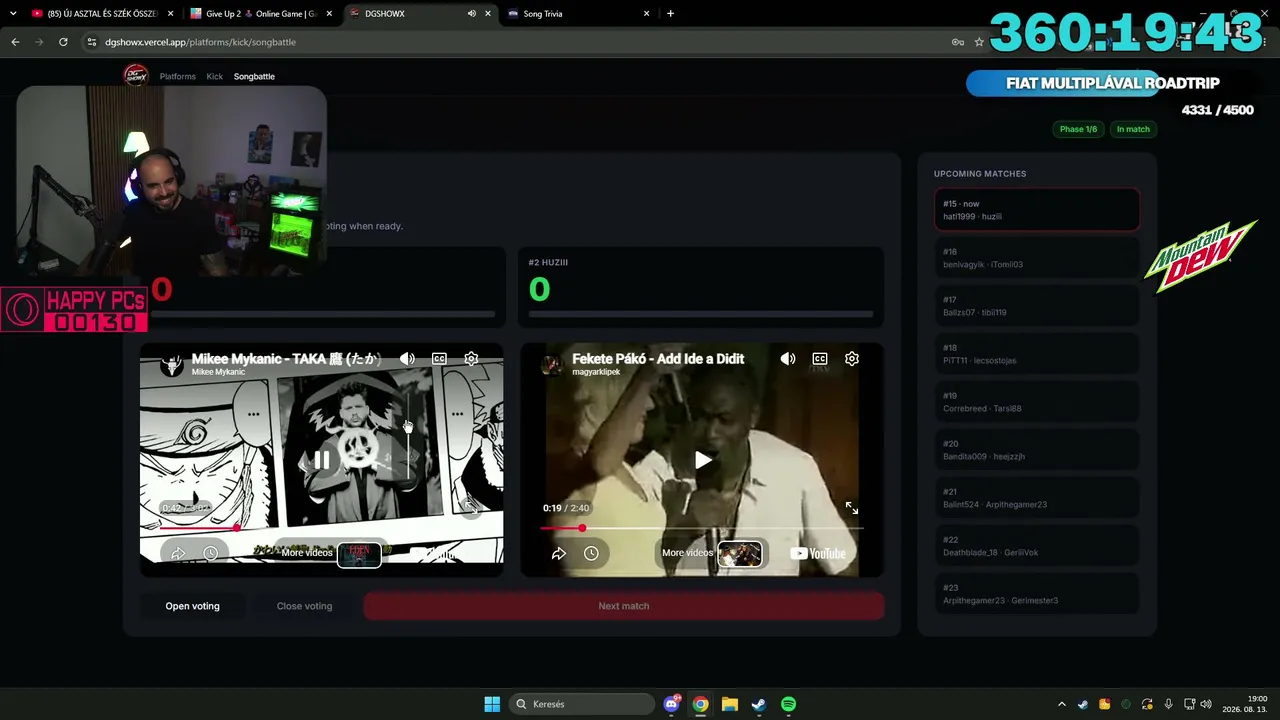Select match #20 Bandita009 vs heejzzjh
1280x720 pixels.
click(1037, 450)
